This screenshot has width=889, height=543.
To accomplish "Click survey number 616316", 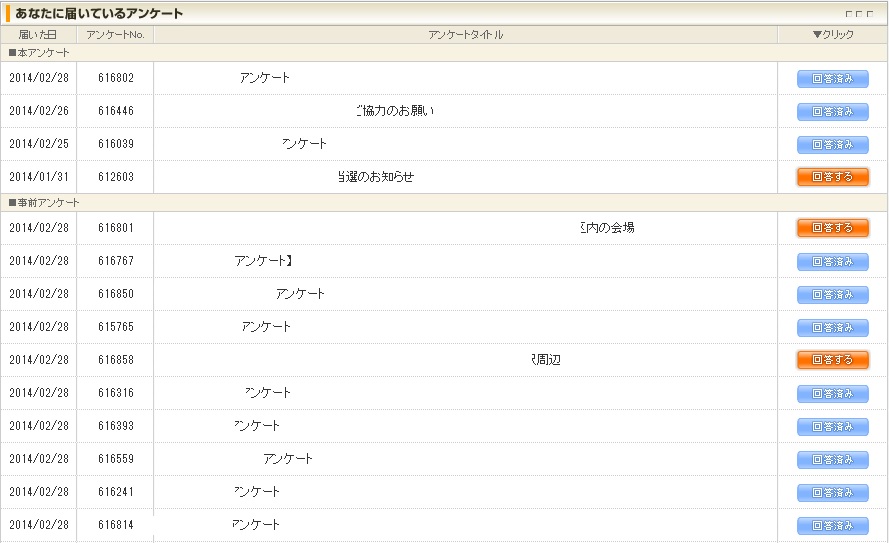I will pyautogui.click(x=116, y=392).
